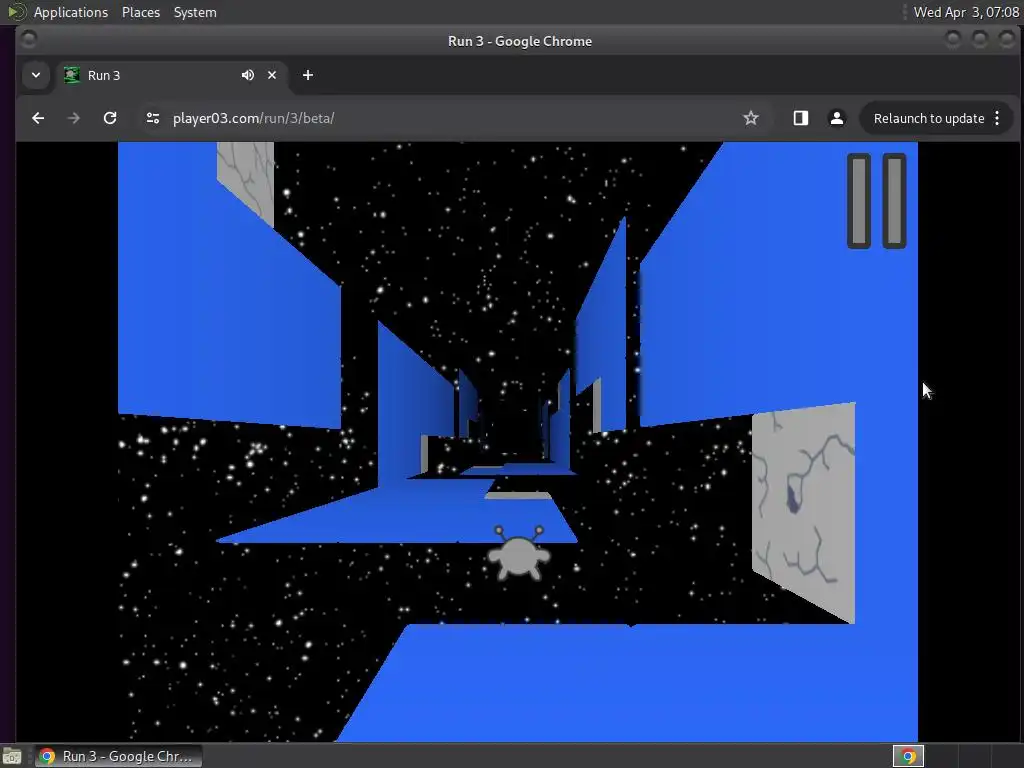View site information for player03.com
Viewport: 1024px width, 768px height.
point(153,118)
